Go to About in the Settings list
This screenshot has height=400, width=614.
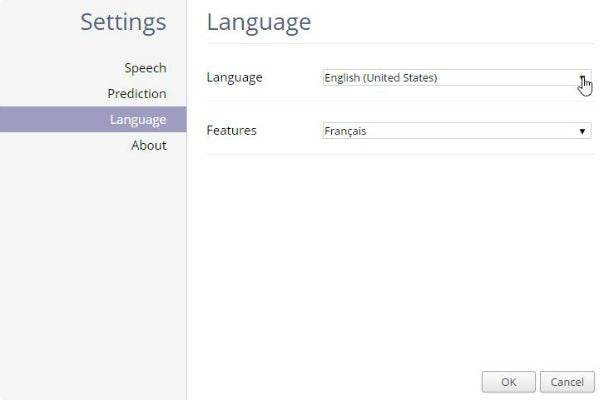point(149,145)
